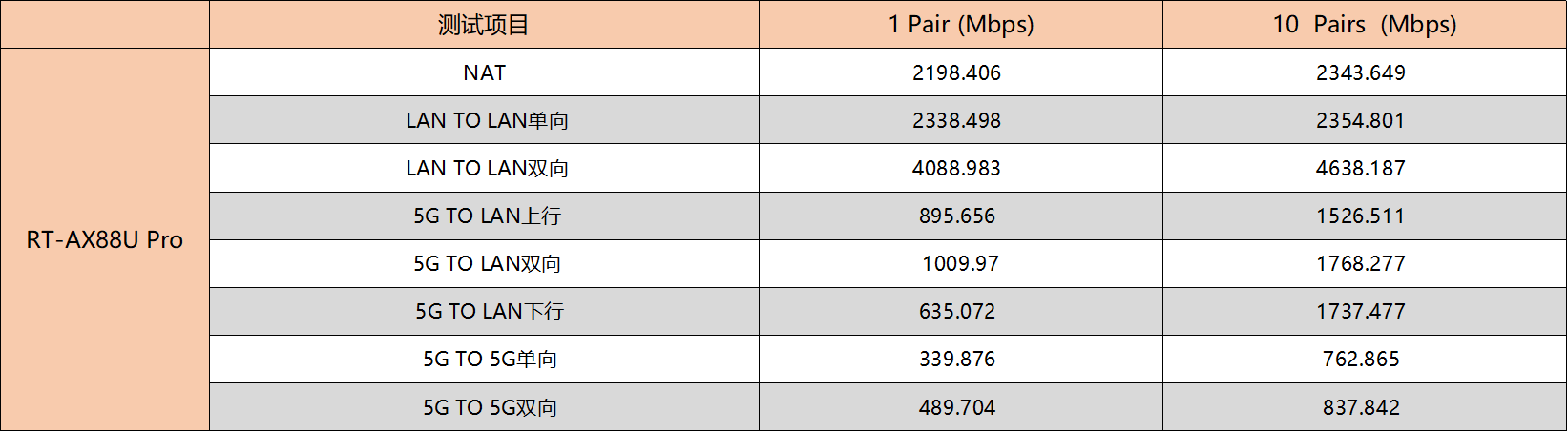Click the 5G TO LAN双向 cell
This screenshot has height=432, width=1568.
coord(484,263)
